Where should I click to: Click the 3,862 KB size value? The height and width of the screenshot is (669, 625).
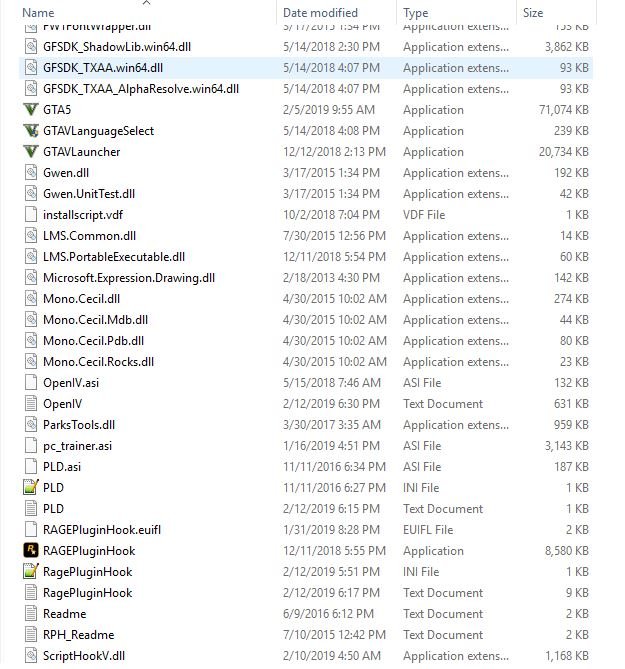567,47
